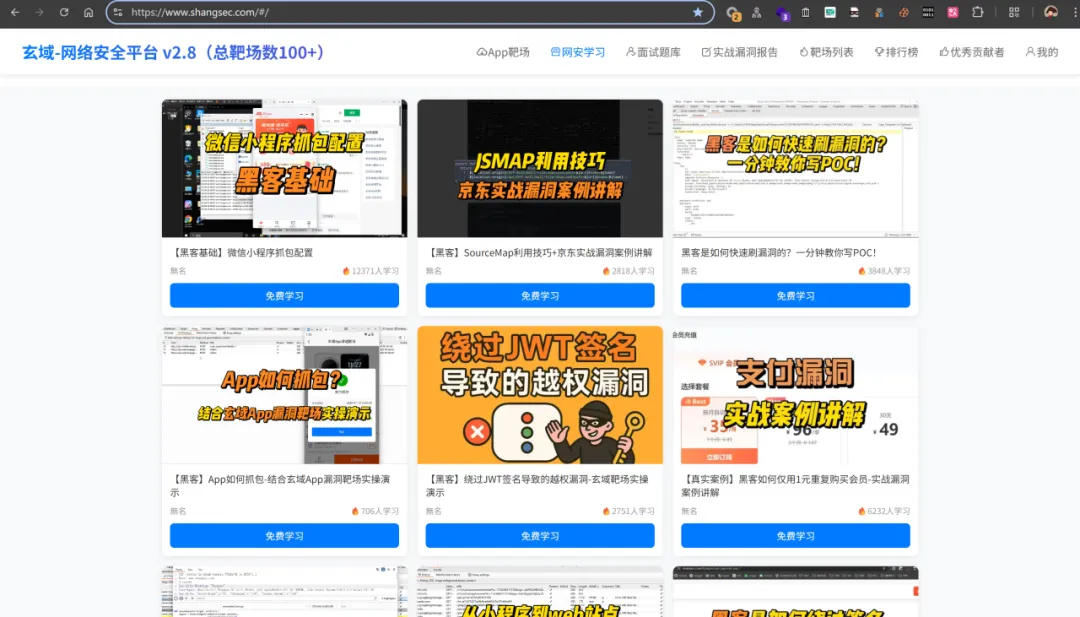Click the 3848人学习 learner count

pos(884,271)
